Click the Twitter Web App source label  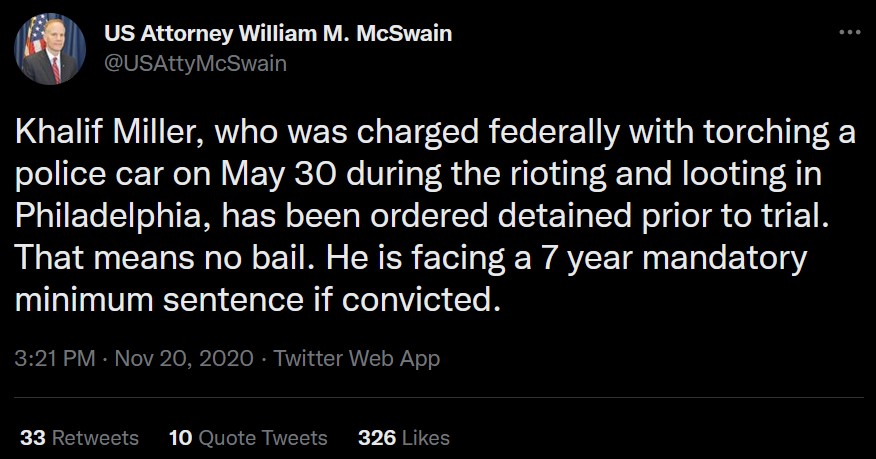(x=357, y=357)
